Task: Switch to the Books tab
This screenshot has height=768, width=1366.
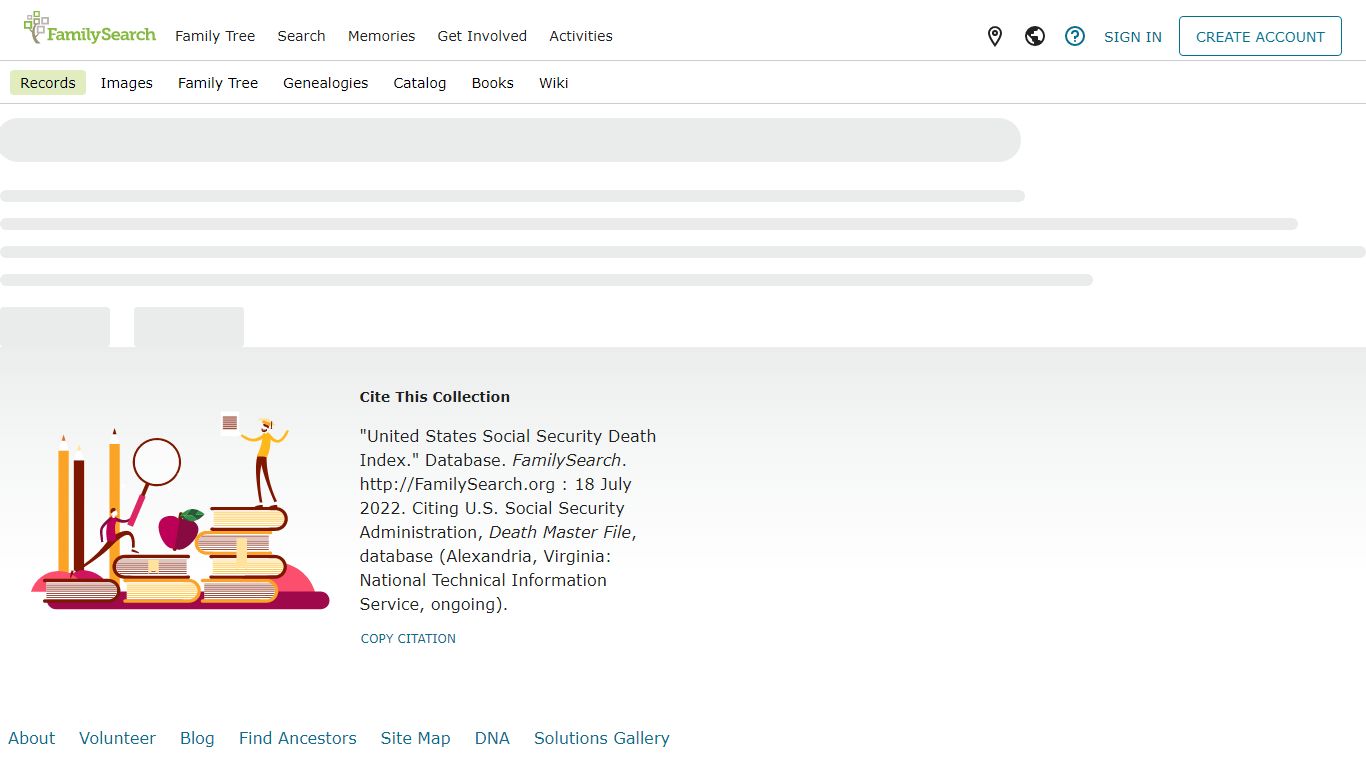Action: click(x=493, y=83)
